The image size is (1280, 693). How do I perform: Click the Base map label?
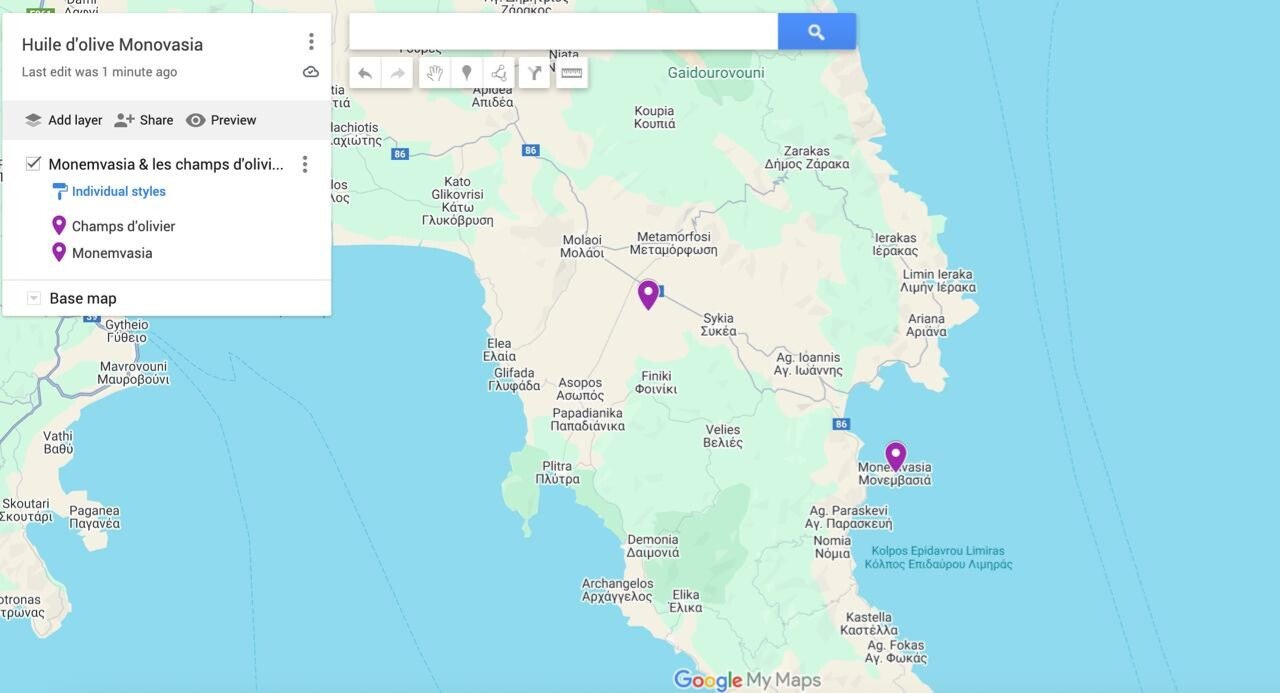click(x=83, y=298)
